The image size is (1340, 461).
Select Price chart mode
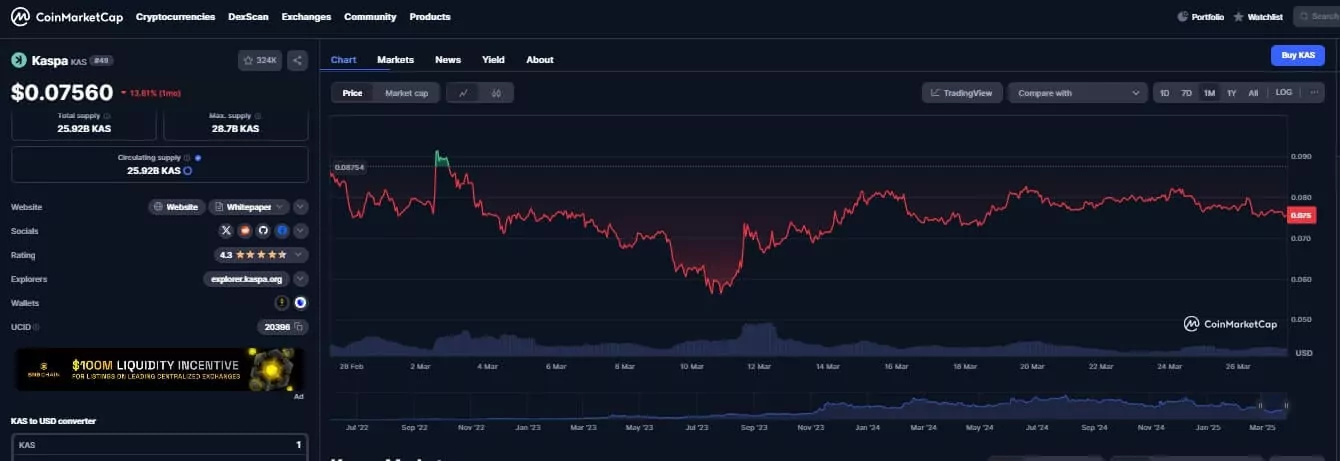point(352,93)
